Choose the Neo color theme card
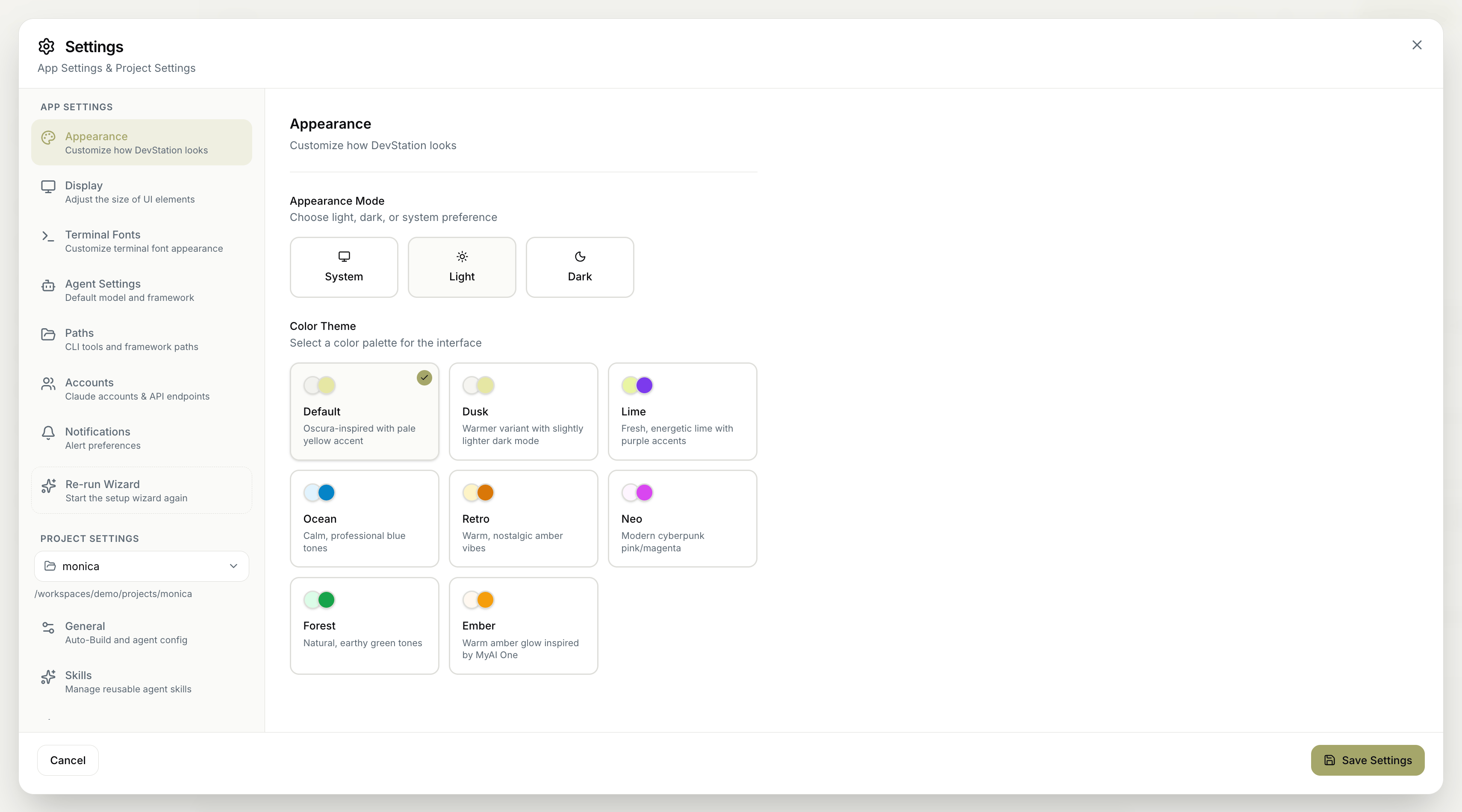This screenshot has width=1462, height=812. [x=682, y=519]
